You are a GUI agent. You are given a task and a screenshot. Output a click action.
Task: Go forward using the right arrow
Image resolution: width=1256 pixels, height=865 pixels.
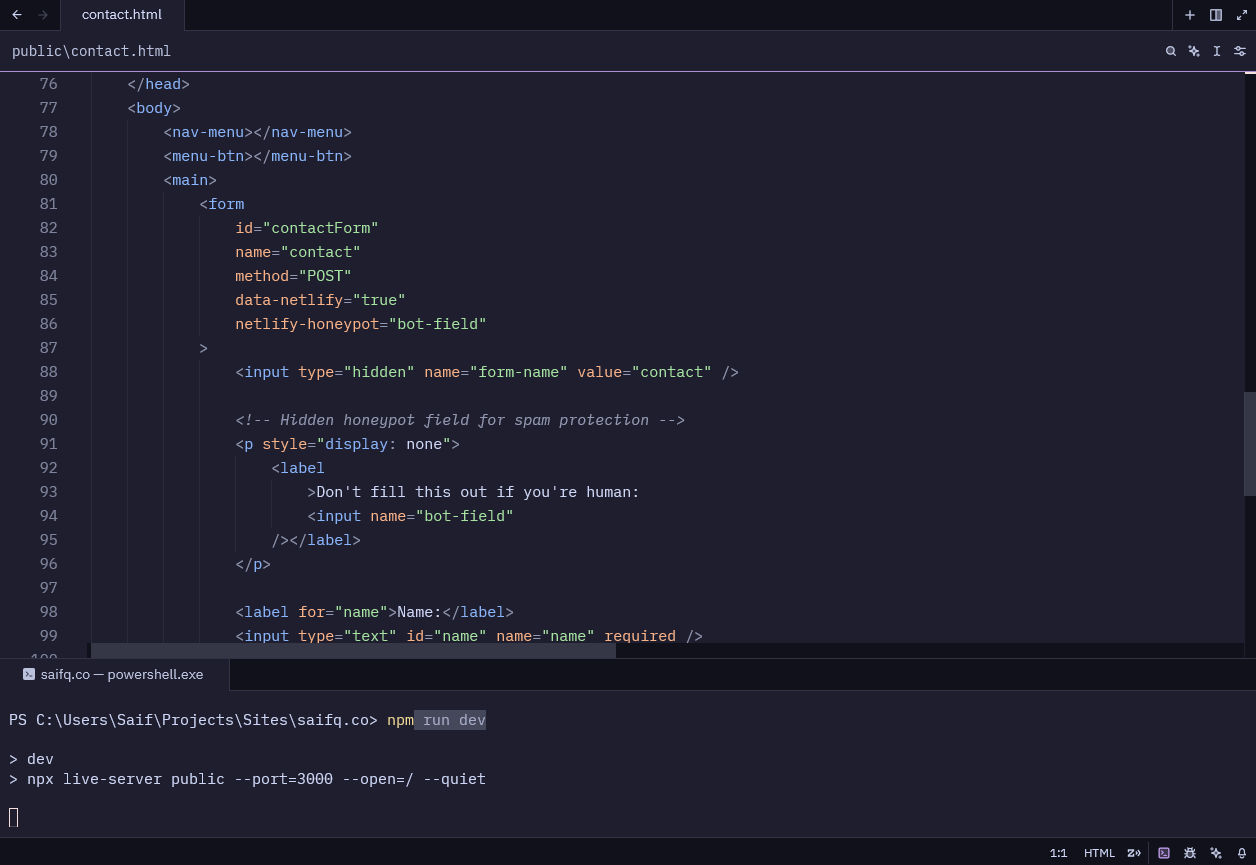43,15
